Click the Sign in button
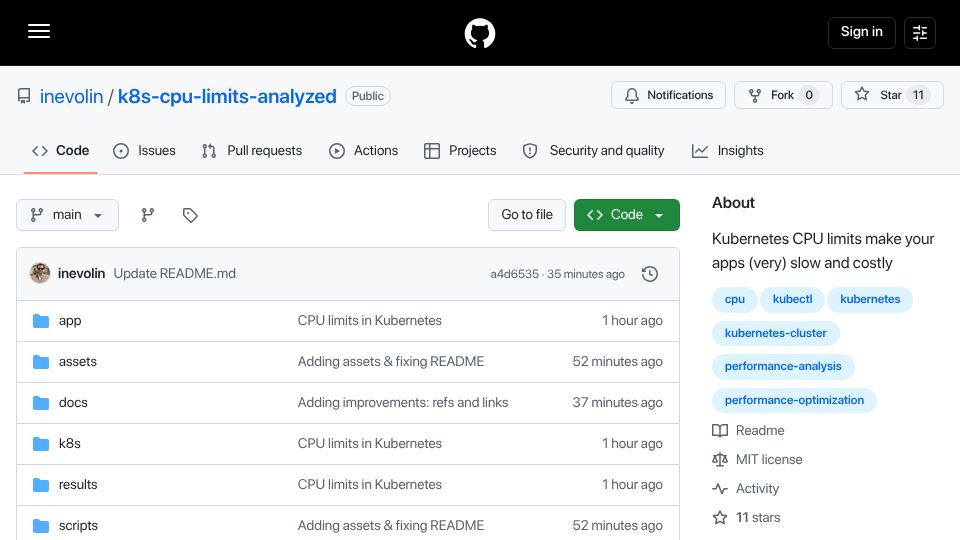This screenshot has width=960, height=540. point(861,32)
